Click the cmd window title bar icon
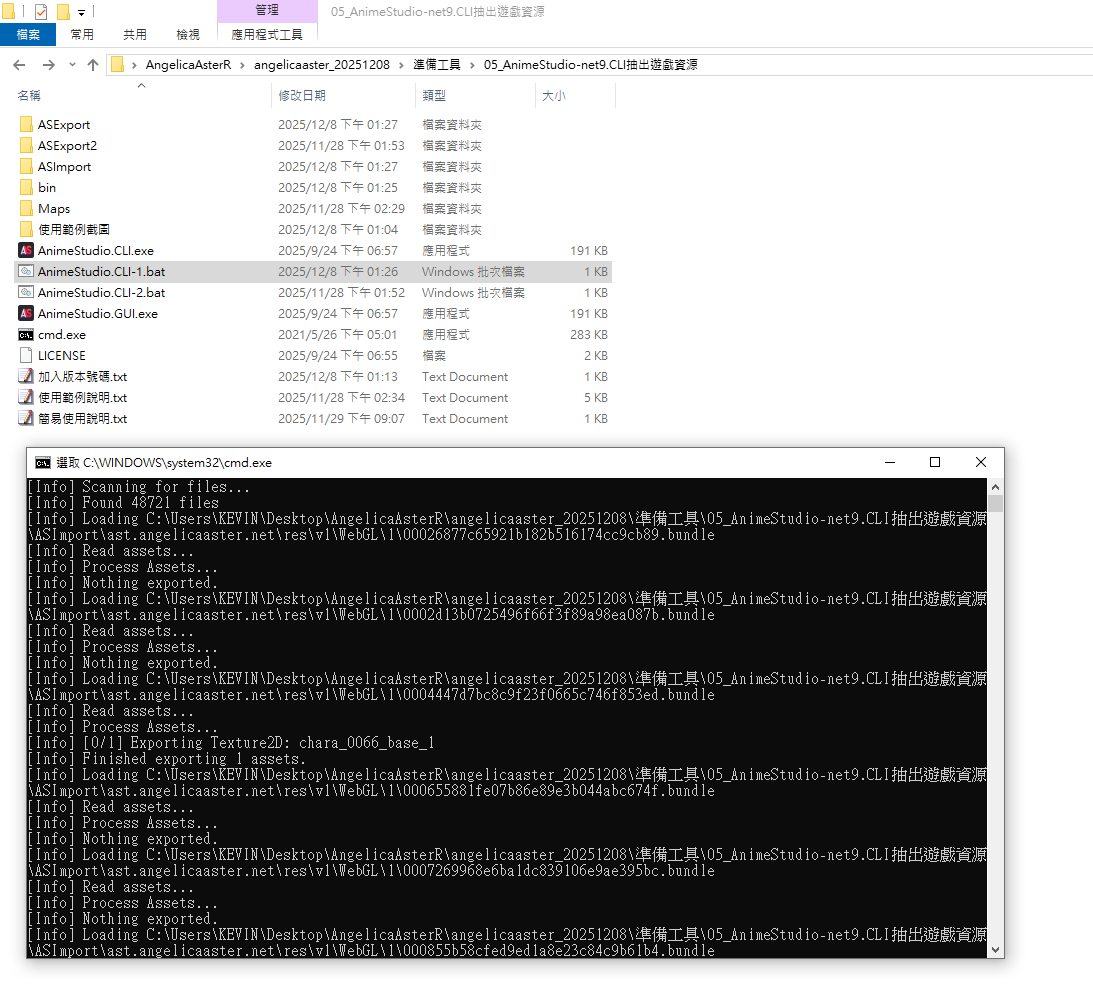Image resolution: width=1093 pixels, height=994 pixels. 42,463
